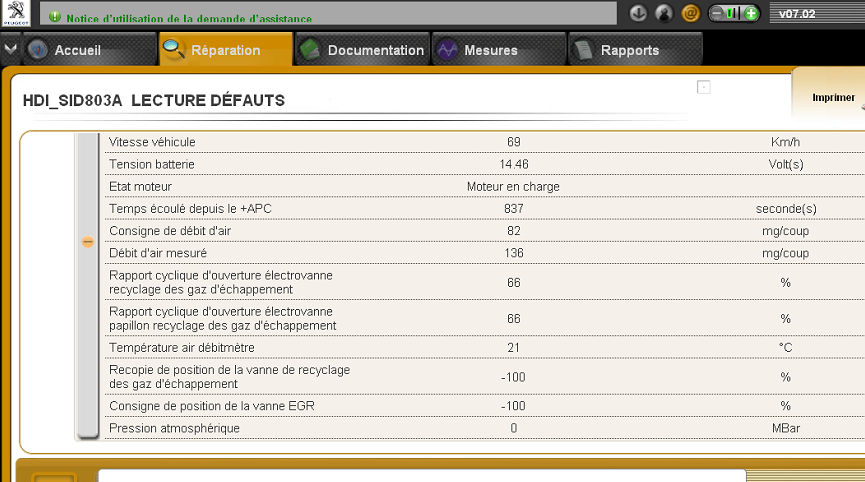Select Pression atmosphérique row label
Viewport: 865px width, 482px height.
pyautogui.click(x=174, y=428)
